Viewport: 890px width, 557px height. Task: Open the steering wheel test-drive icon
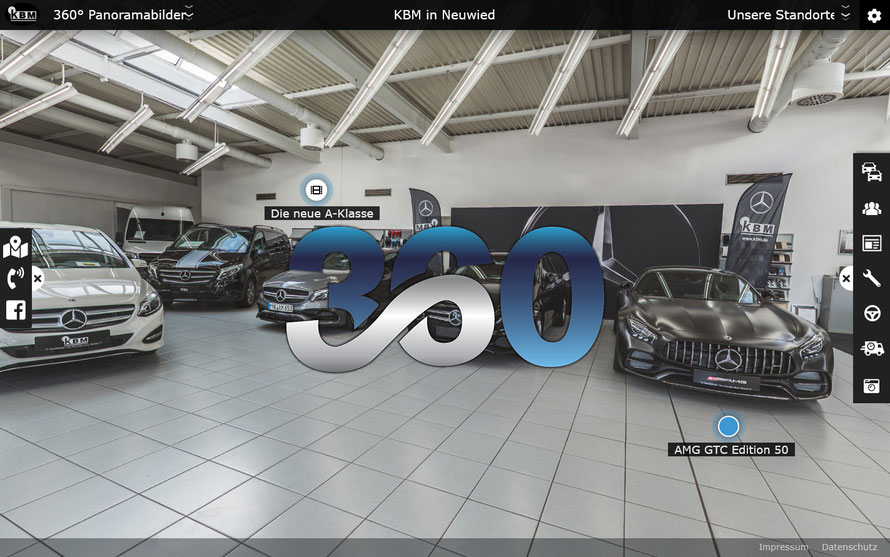coord(872,313)
